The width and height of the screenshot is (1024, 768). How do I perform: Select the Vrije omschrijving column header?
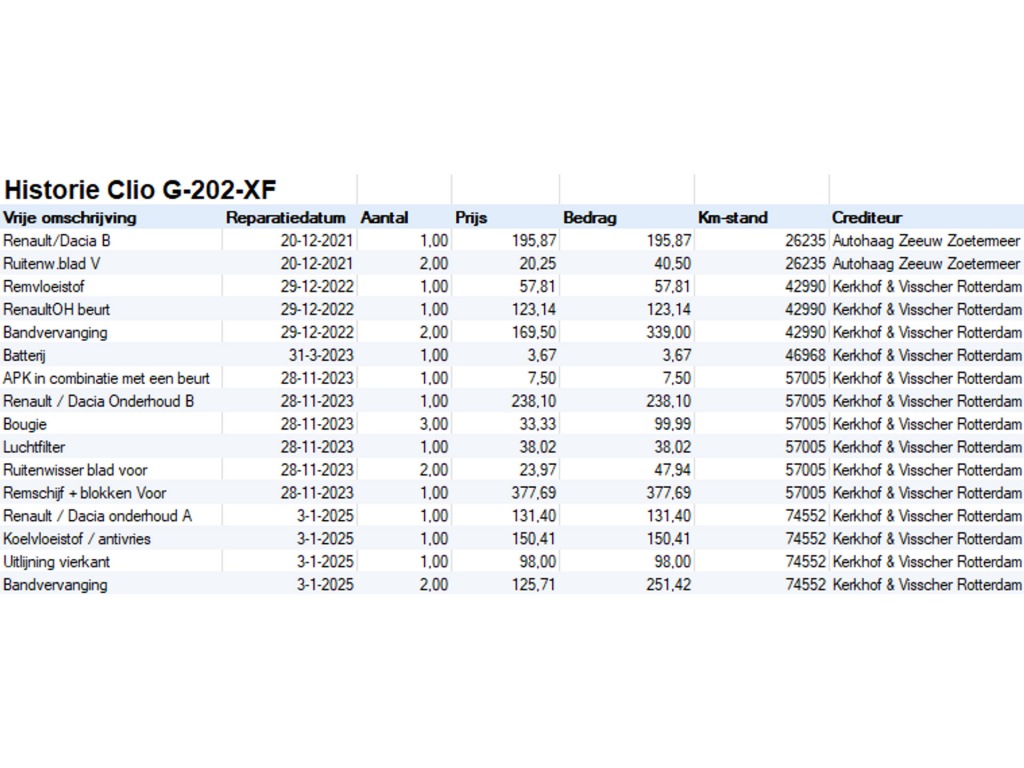70,218
